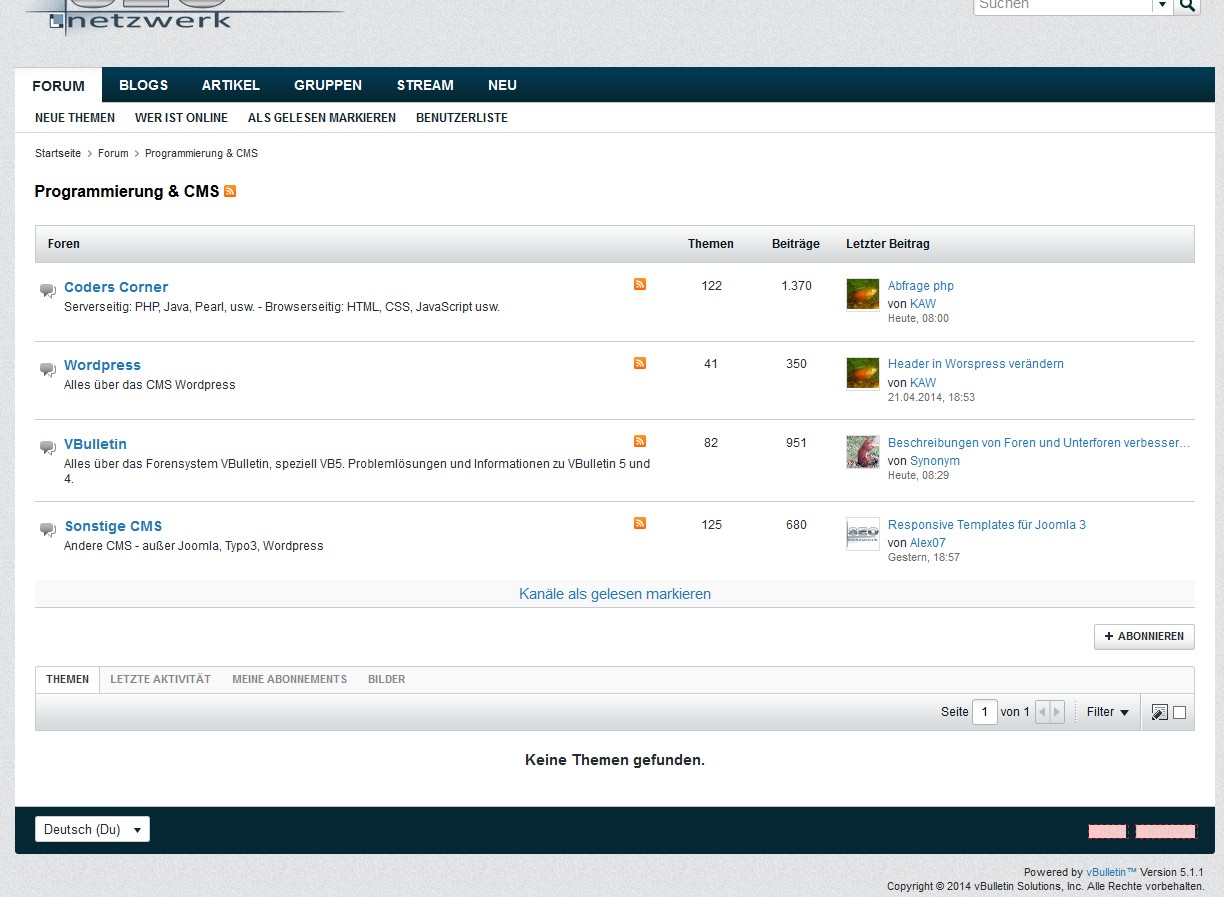This screenshot has height=897, width=1224.
Task: Open the RSS feed for Coders Corner
Action: pos(640,285)
